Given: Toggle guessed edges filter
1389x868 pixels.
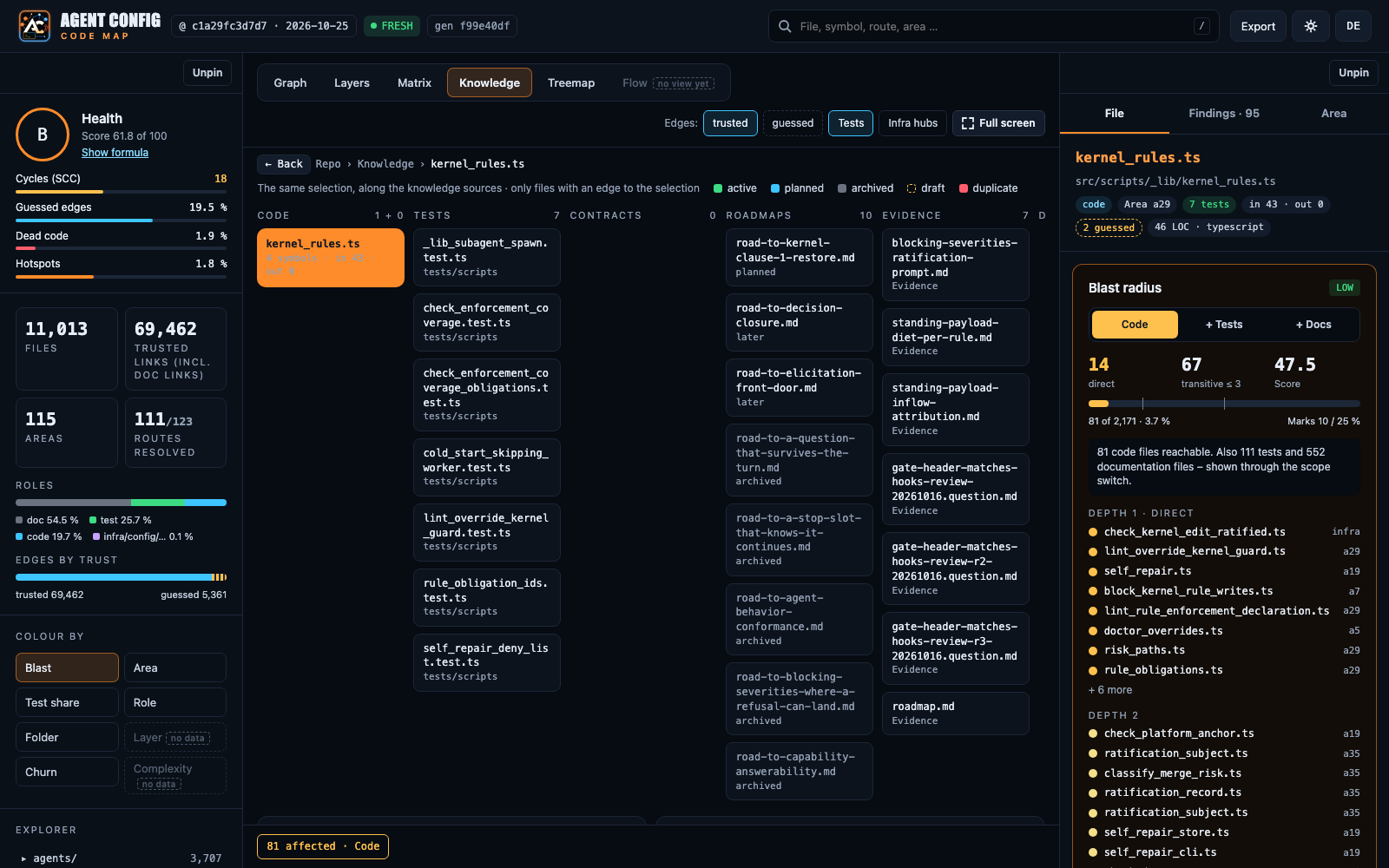Looking at the screenshot, I should (x=793, y=123).
